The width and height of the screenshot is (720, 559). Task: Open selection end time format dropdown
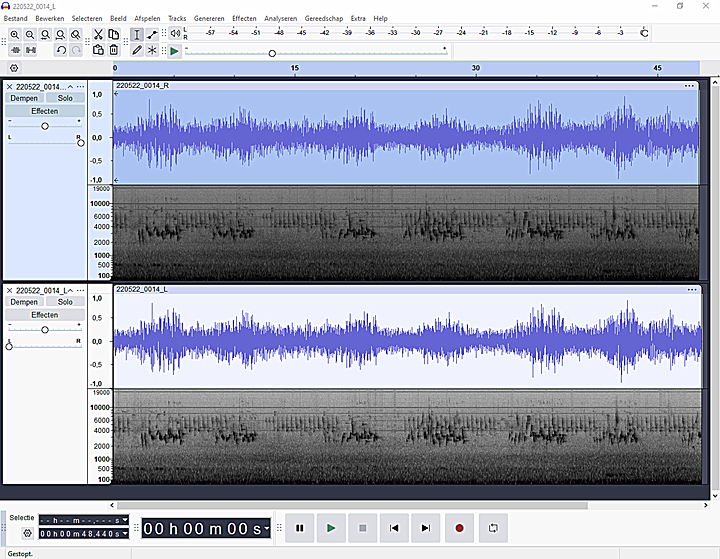tap(125, 533)
